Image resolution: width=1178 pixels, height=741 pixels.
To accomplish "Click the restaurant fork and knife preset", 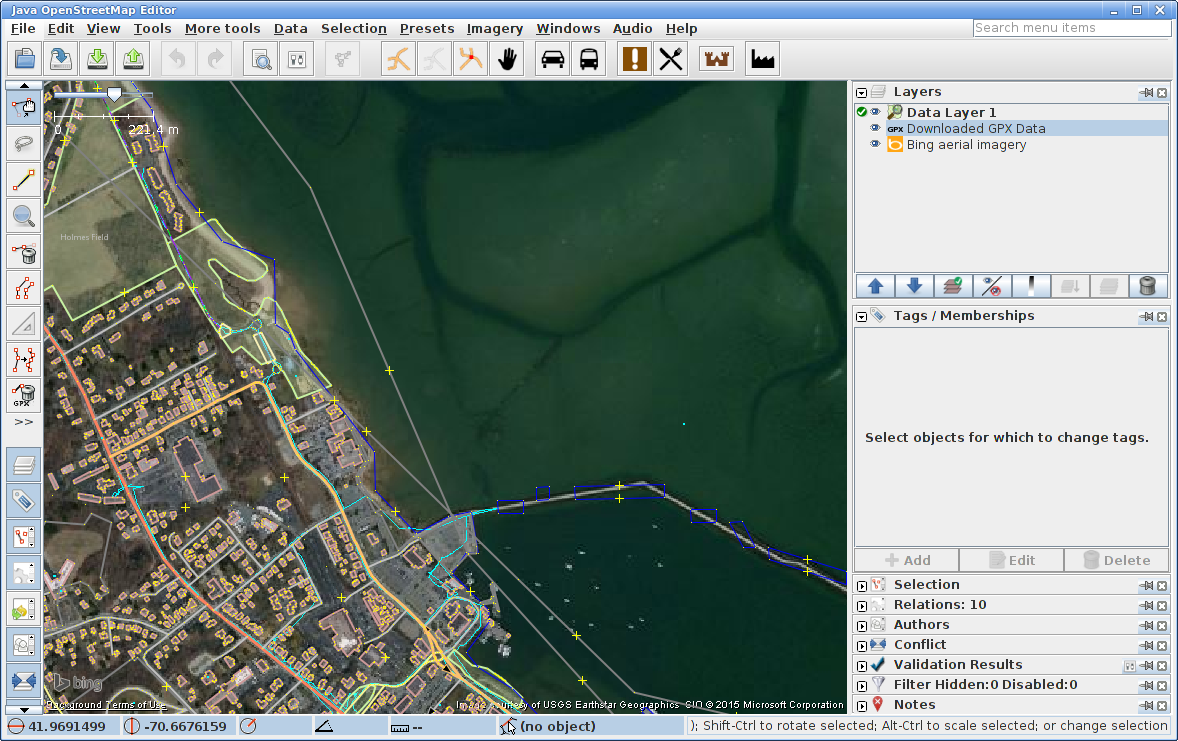I will pos(671,59).
